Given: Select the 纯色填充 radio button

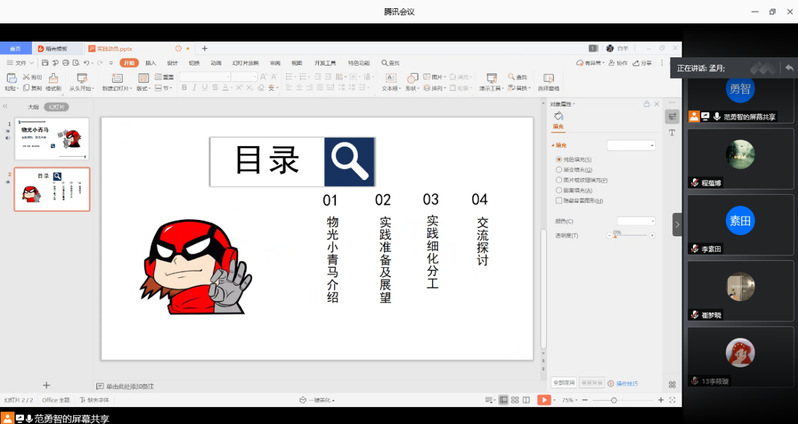Looking at the screenshot, I should click(558, 160).
